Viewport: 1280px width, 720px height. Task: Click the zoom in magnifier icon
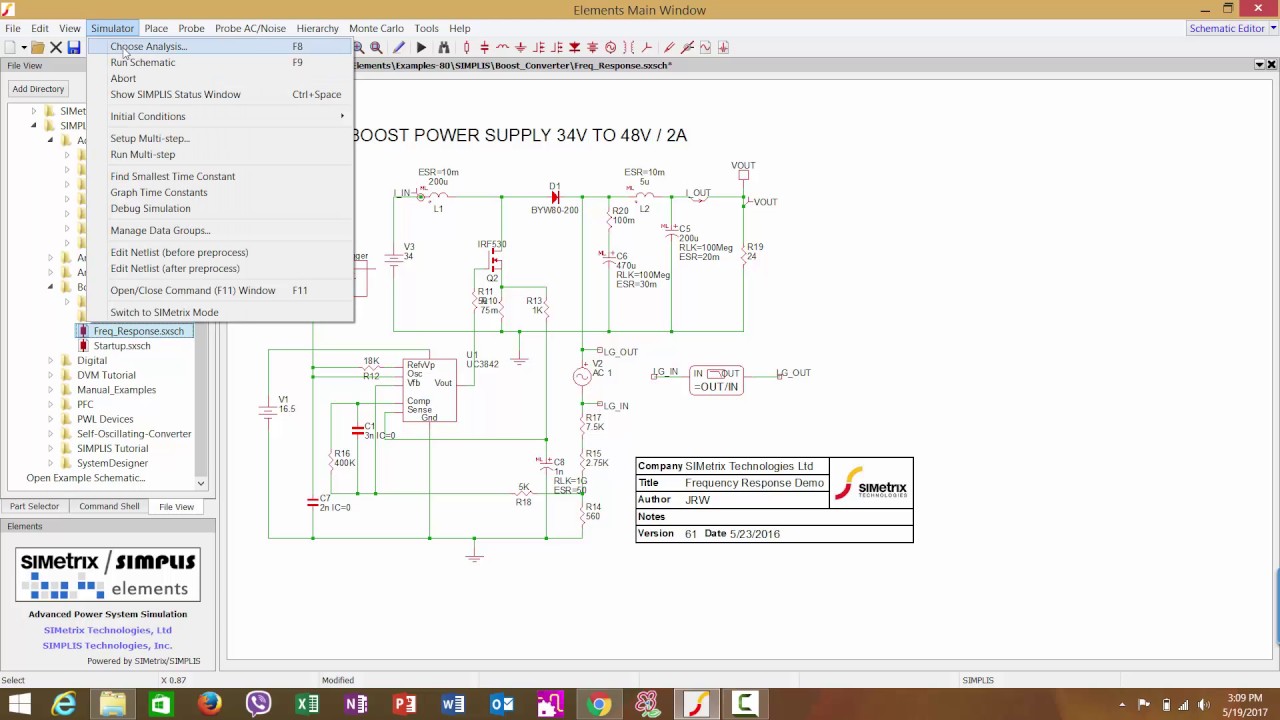coord(359,47)
